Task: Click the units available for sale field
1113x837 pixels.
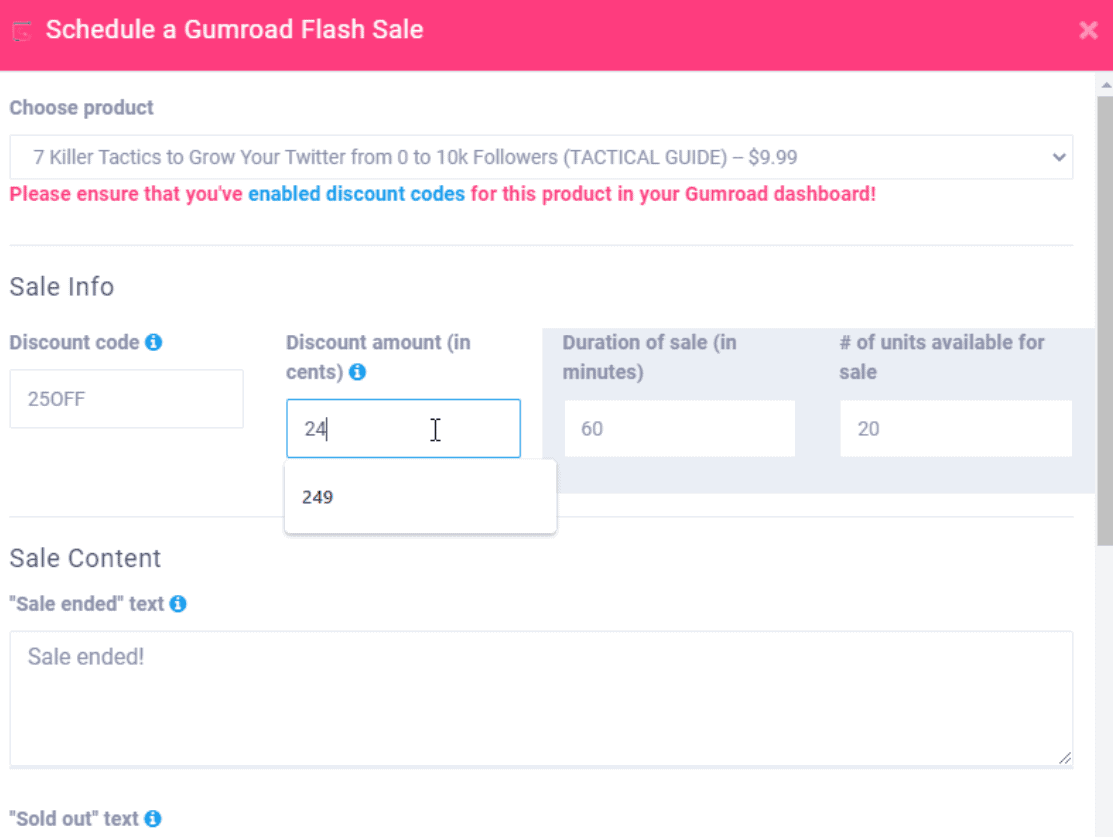Action: [955, 429]
